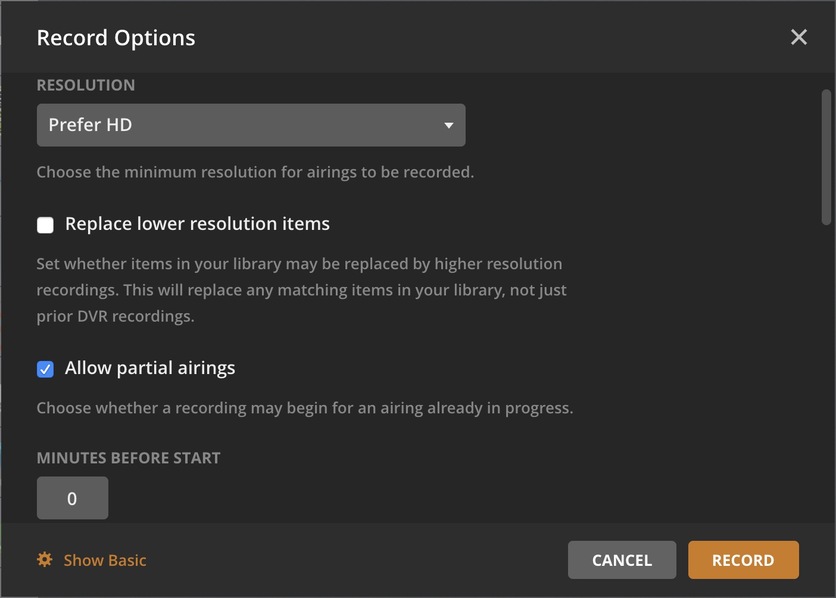Click the minimum resolution description text
The height and width of the screenshot is (598, 836).
click(x=255, y=172)
